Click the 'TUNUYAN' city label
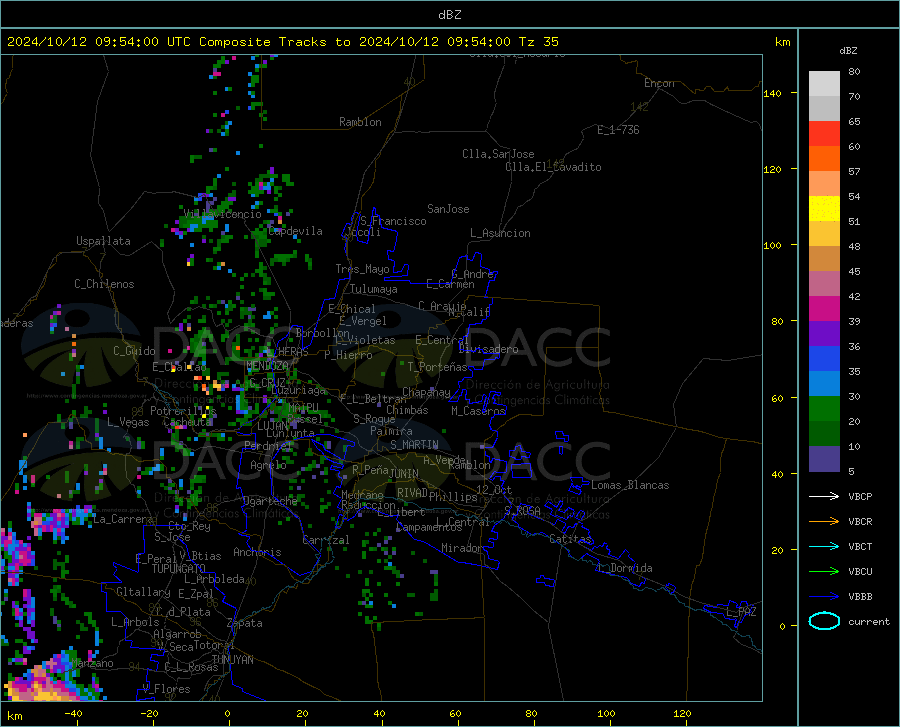This screenshot has height=727, width=900. click(x=232, y=659)
